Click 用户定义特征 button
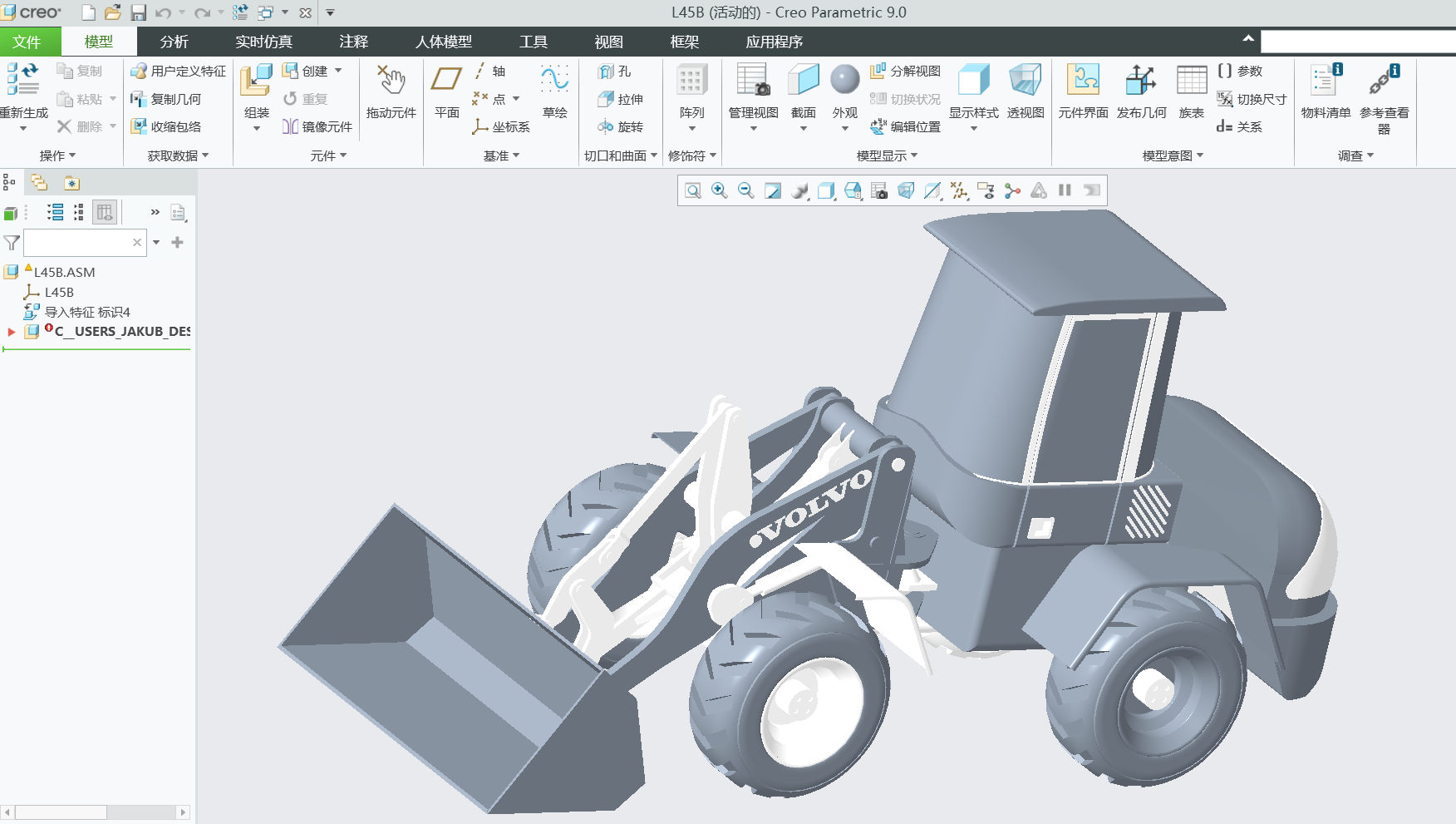Image resolution: width=1456 pixels, height=824 pixels. (179, 72)
